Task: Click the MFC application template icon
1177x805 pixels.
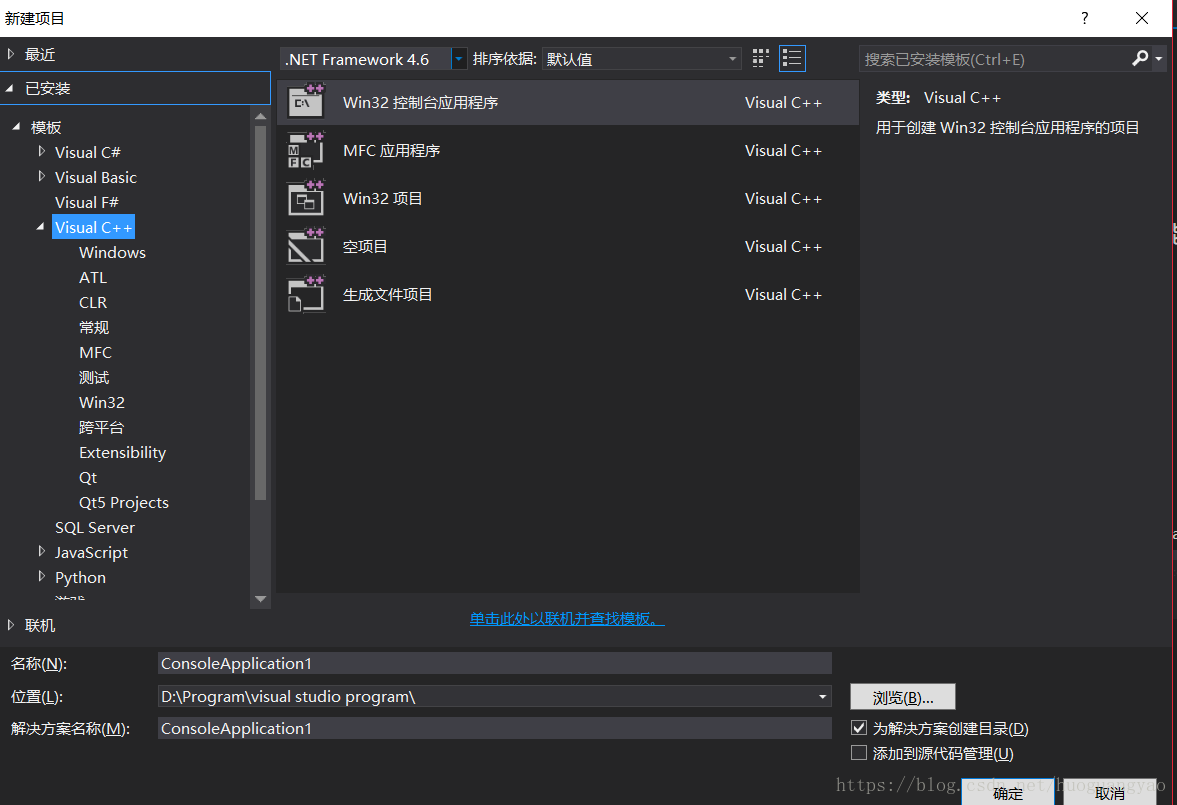Action: (306, 150)
